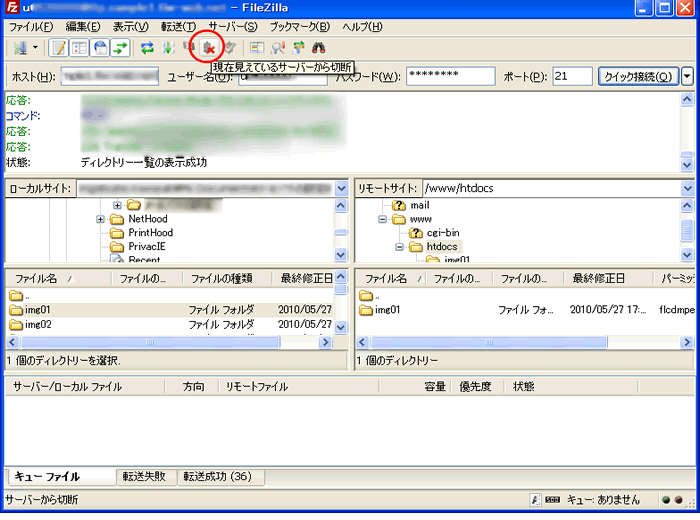
Task: Click the ホスト host input field
Action: click(x=110, y=76)
